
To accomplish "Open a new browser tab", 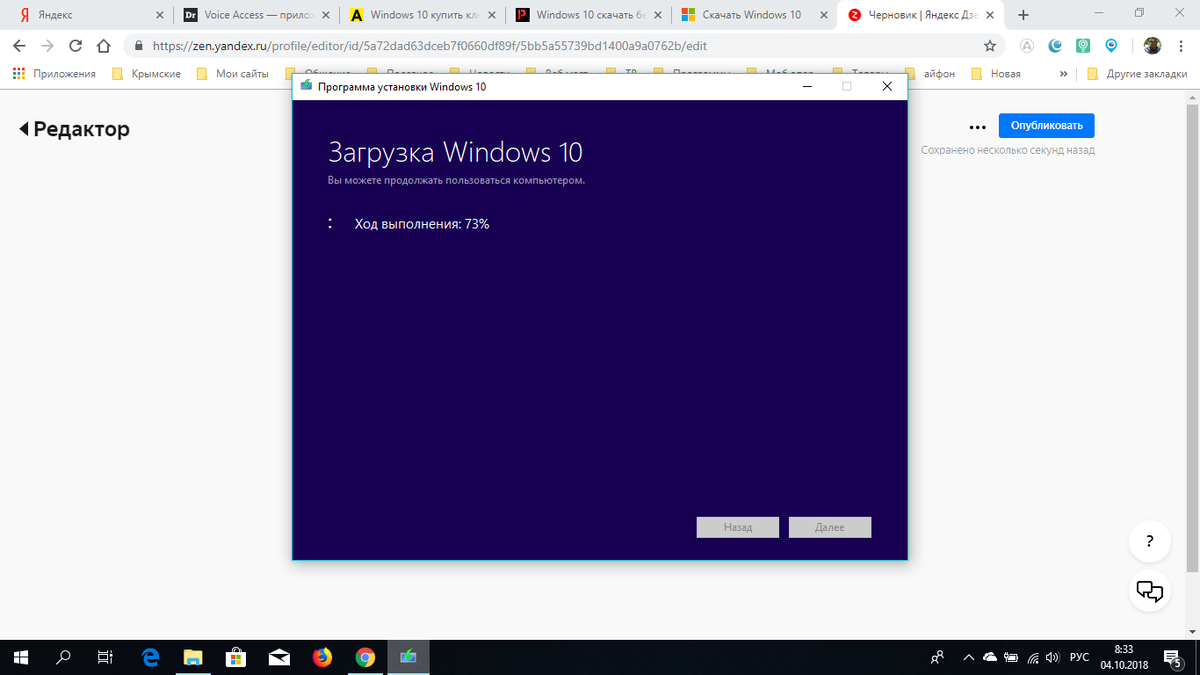I will (1023, 15).
